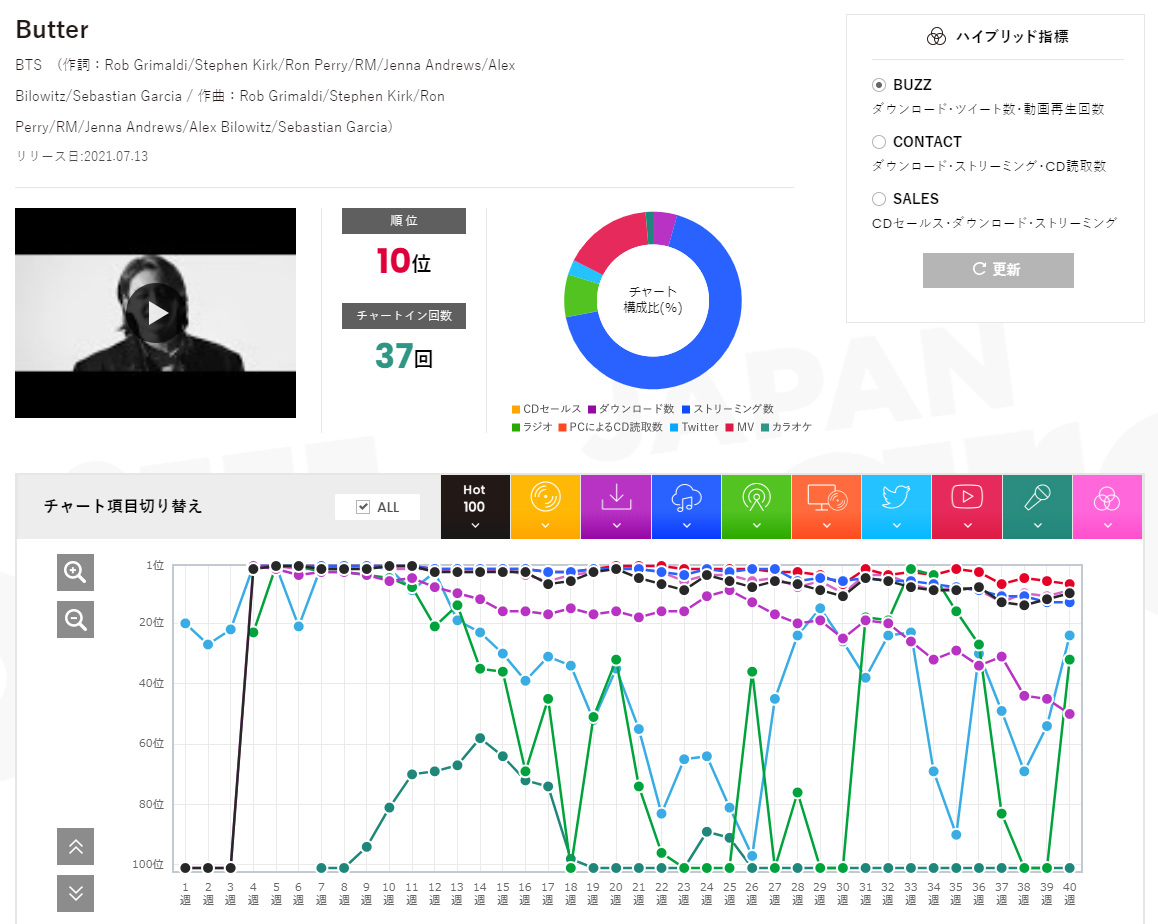
Task: Select the BUZZ radio option
Action: [x=879, y=85]
